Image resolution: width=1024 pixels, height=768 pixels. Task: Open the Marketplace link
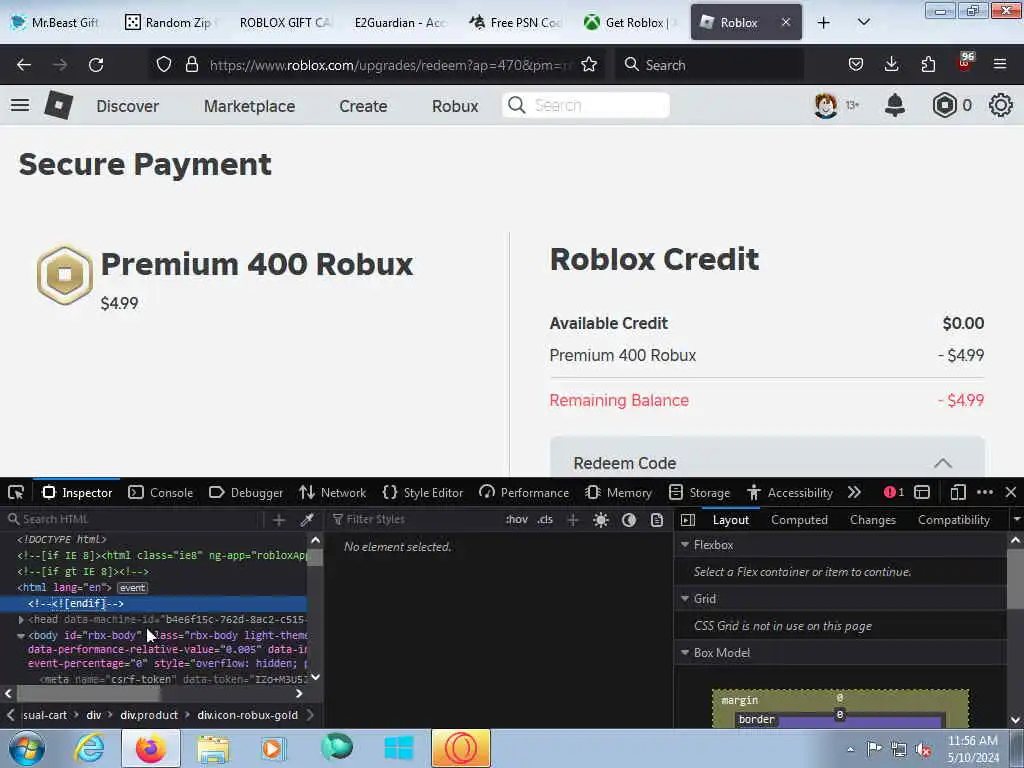(x=249, y=106)
